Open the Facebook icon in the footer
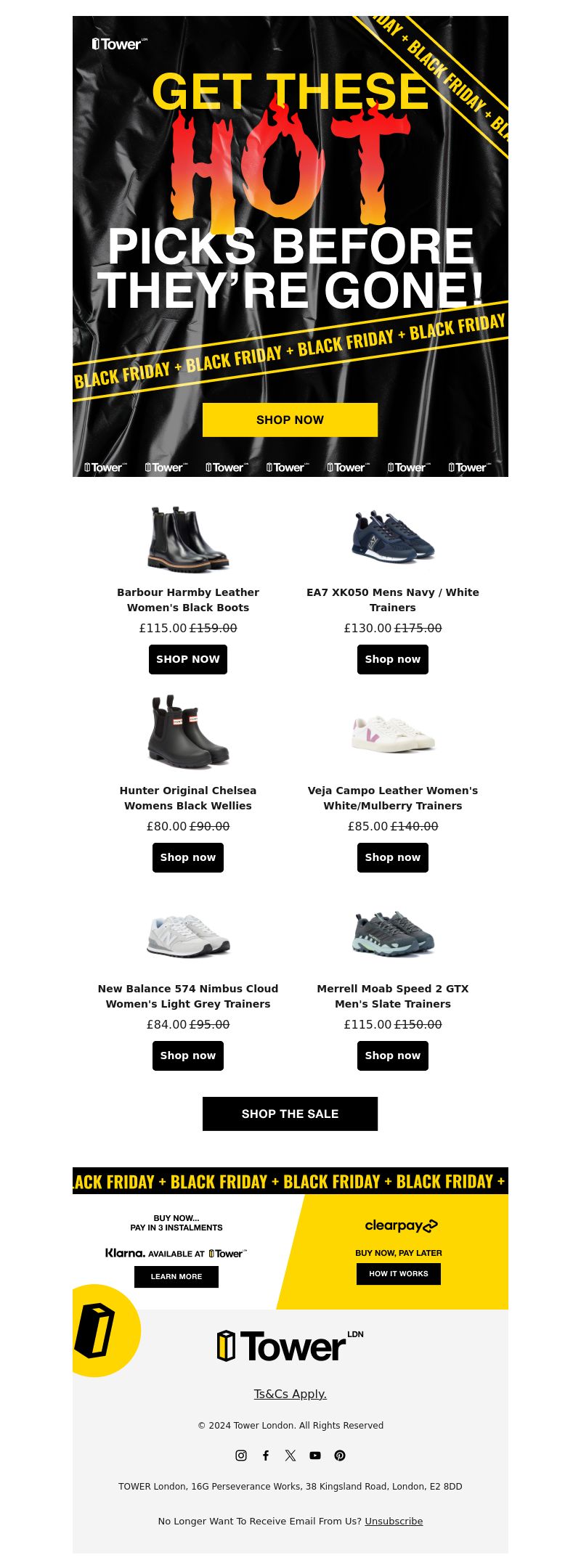581x1568 pixels. pos(266,1455)
